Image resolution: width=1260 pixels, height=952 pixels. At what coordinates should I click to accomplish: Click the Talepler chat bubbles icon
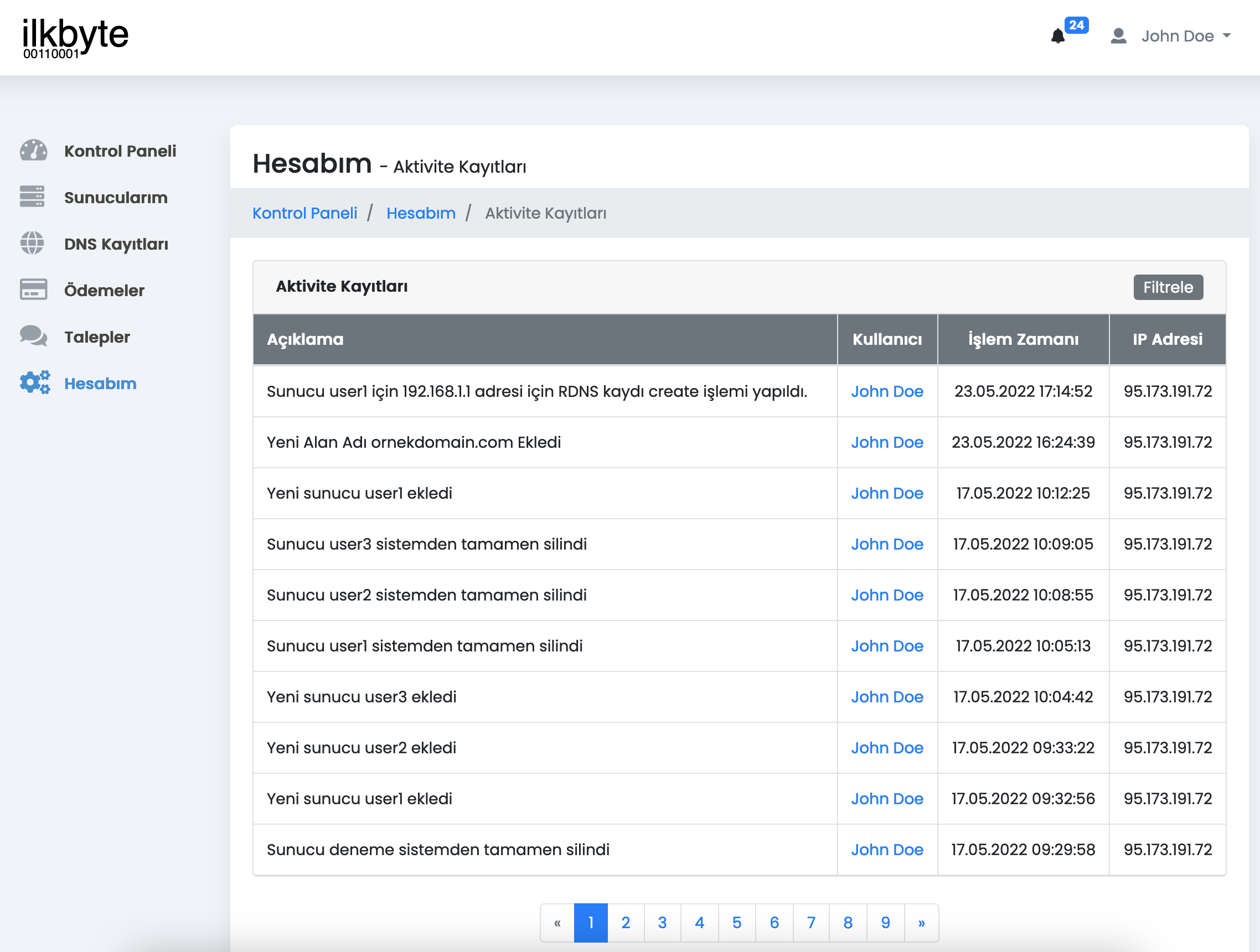(34, 336)
